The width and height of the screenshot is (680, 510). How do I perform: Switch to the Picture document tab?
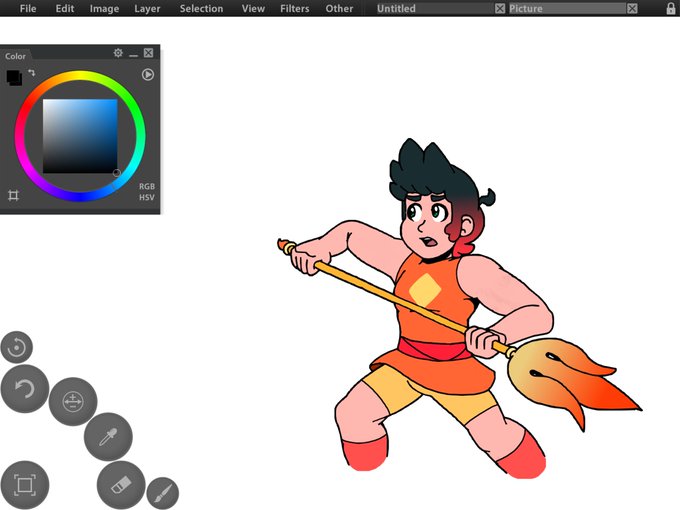coord(567,8)
